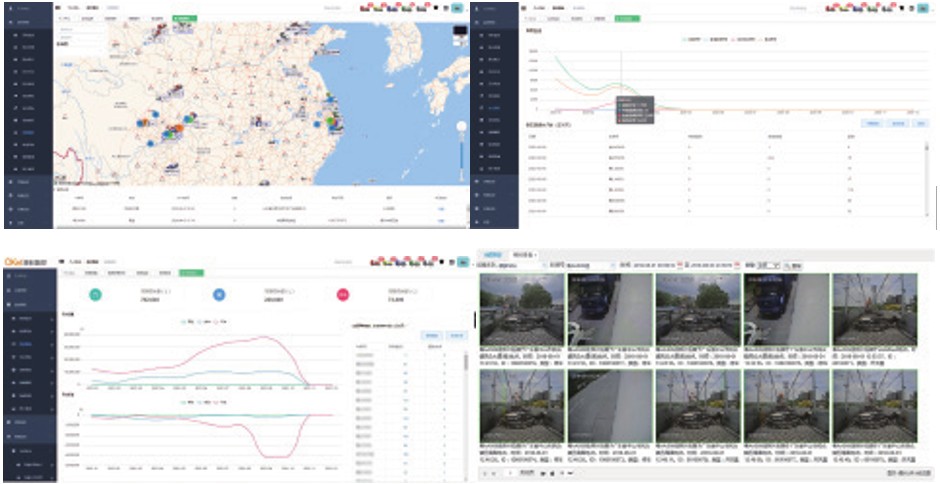Screen dimensions: 940x484
Task: Click the pink circular statistic icon
Action: pos(342,294)
